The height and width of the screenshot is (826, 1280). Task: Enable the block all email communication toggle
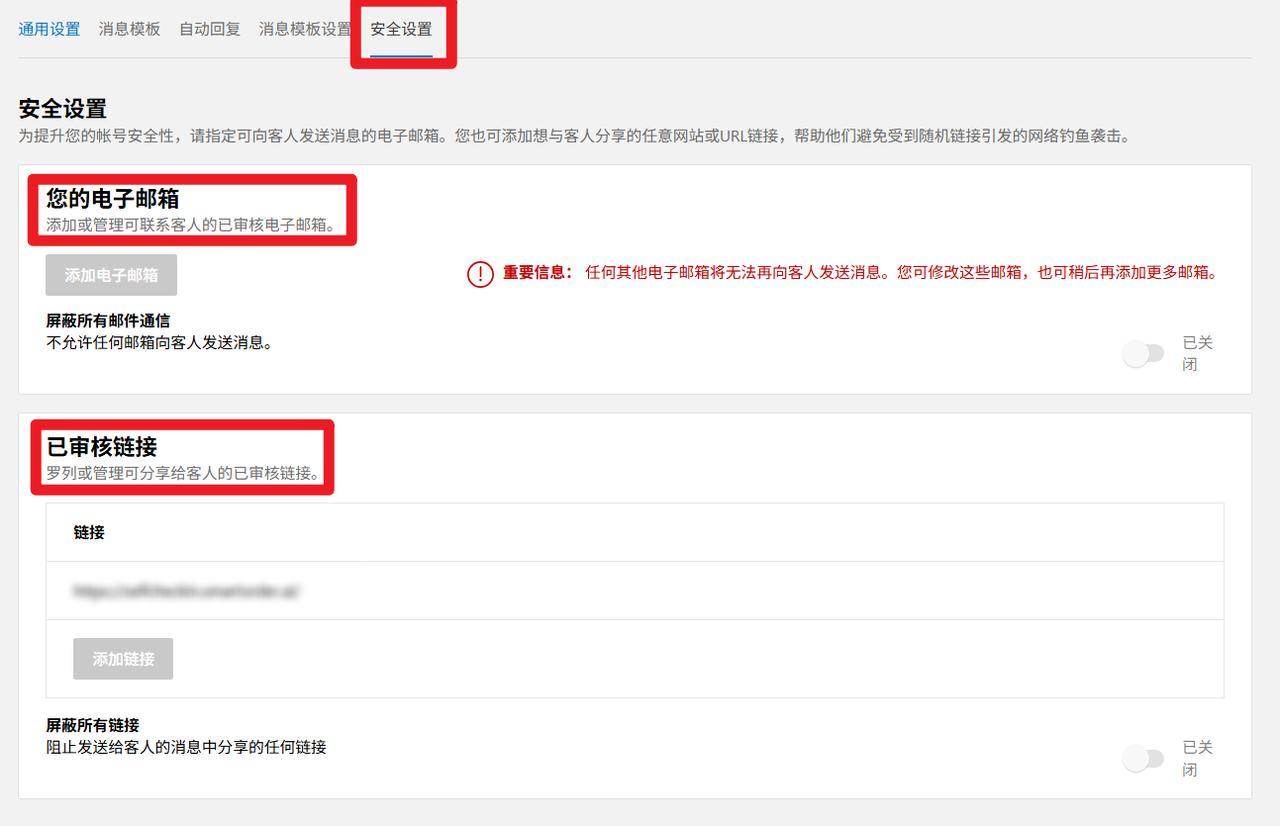1143,354
